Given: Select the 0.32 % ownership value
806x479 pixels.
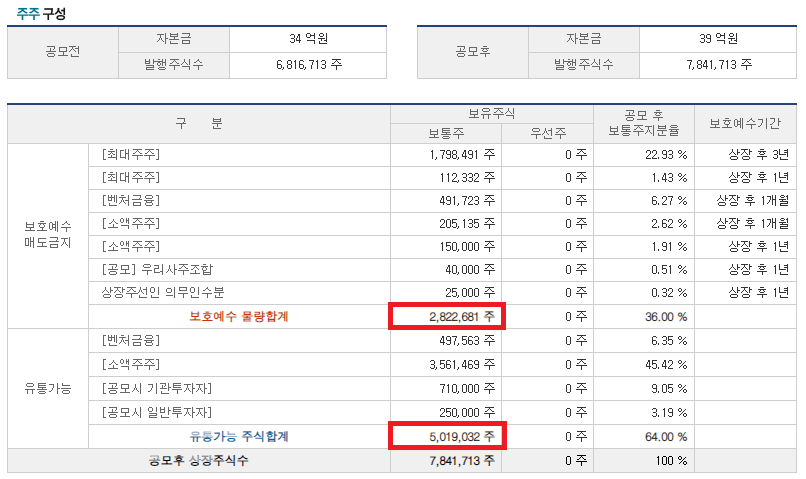Looking at the screenshot, I should pyautogui.click(x=669, y=293).
